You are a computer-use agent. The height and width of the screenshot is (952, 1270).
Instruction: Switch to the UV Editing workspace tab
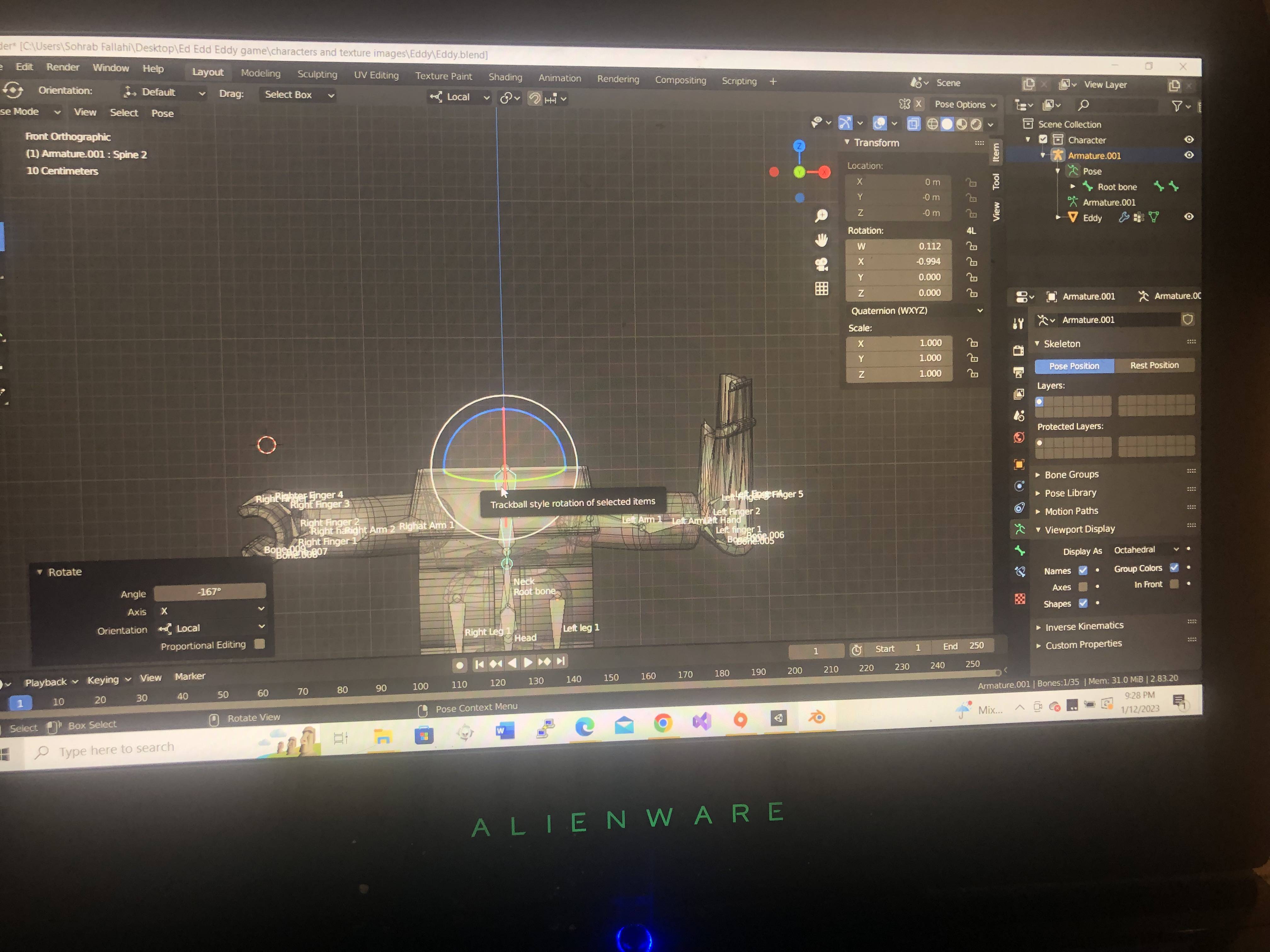(x=376, y=75)
